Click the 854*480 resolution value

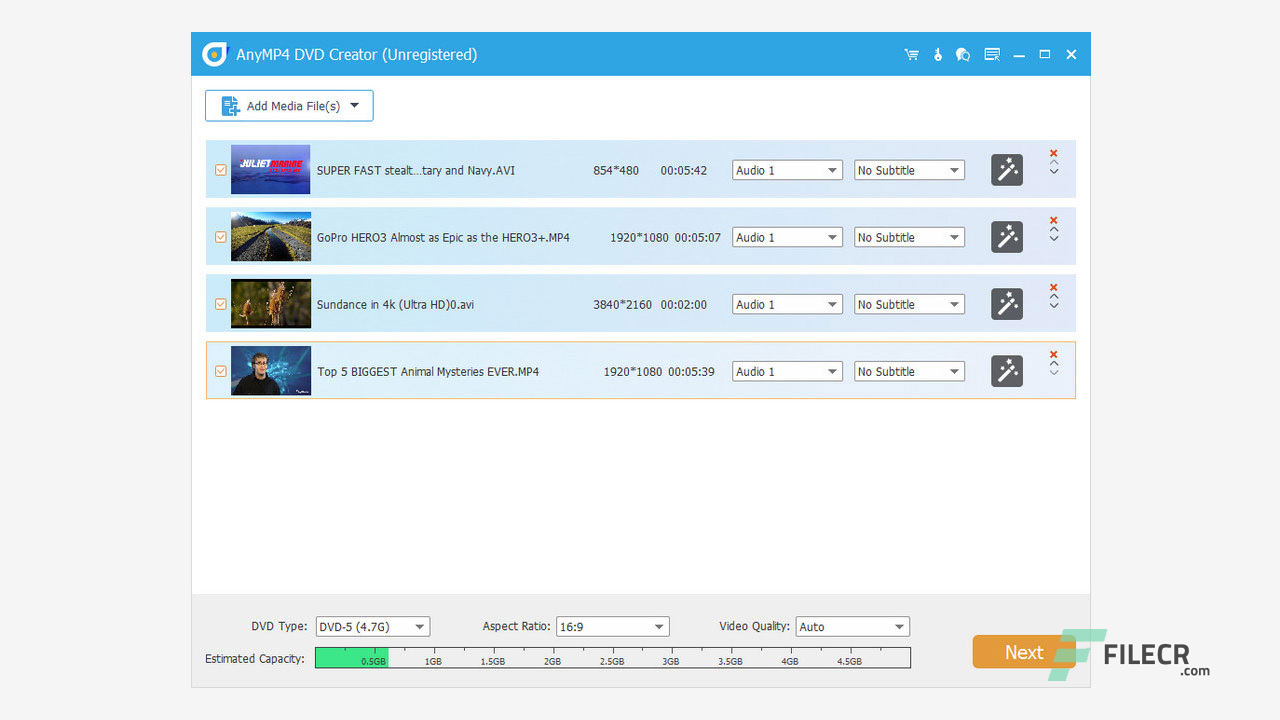tap(616, 170)
